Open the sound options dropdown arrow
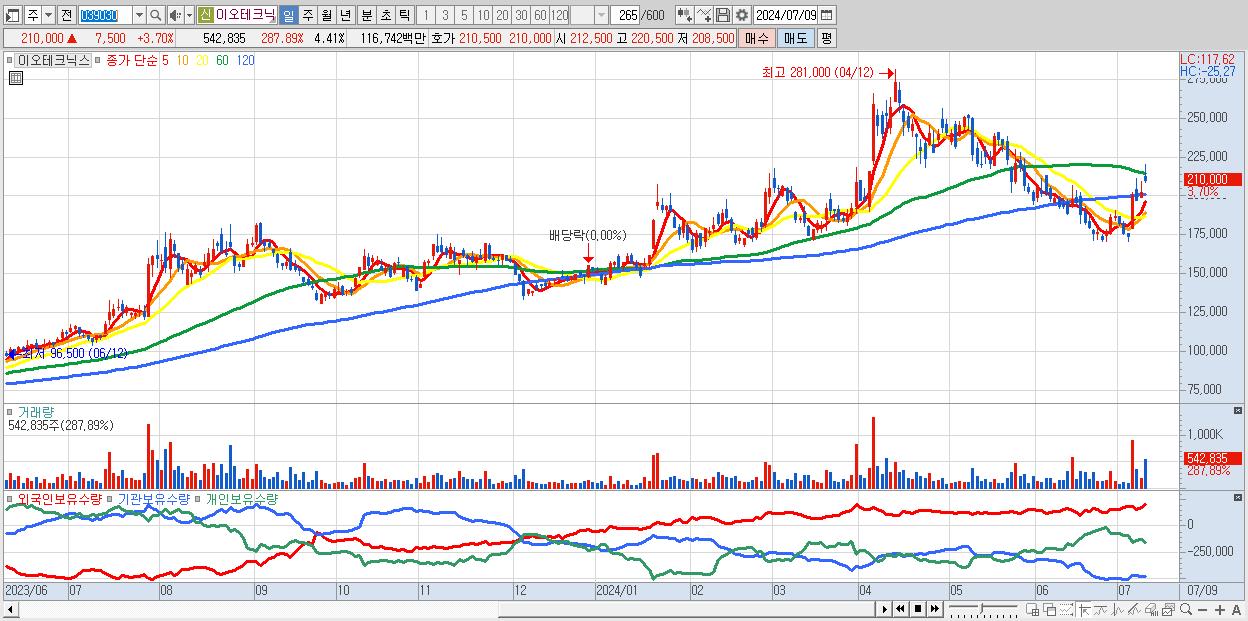Viewport: 1248px width, 621px height. pyautogui.click(x=189, y=15)
